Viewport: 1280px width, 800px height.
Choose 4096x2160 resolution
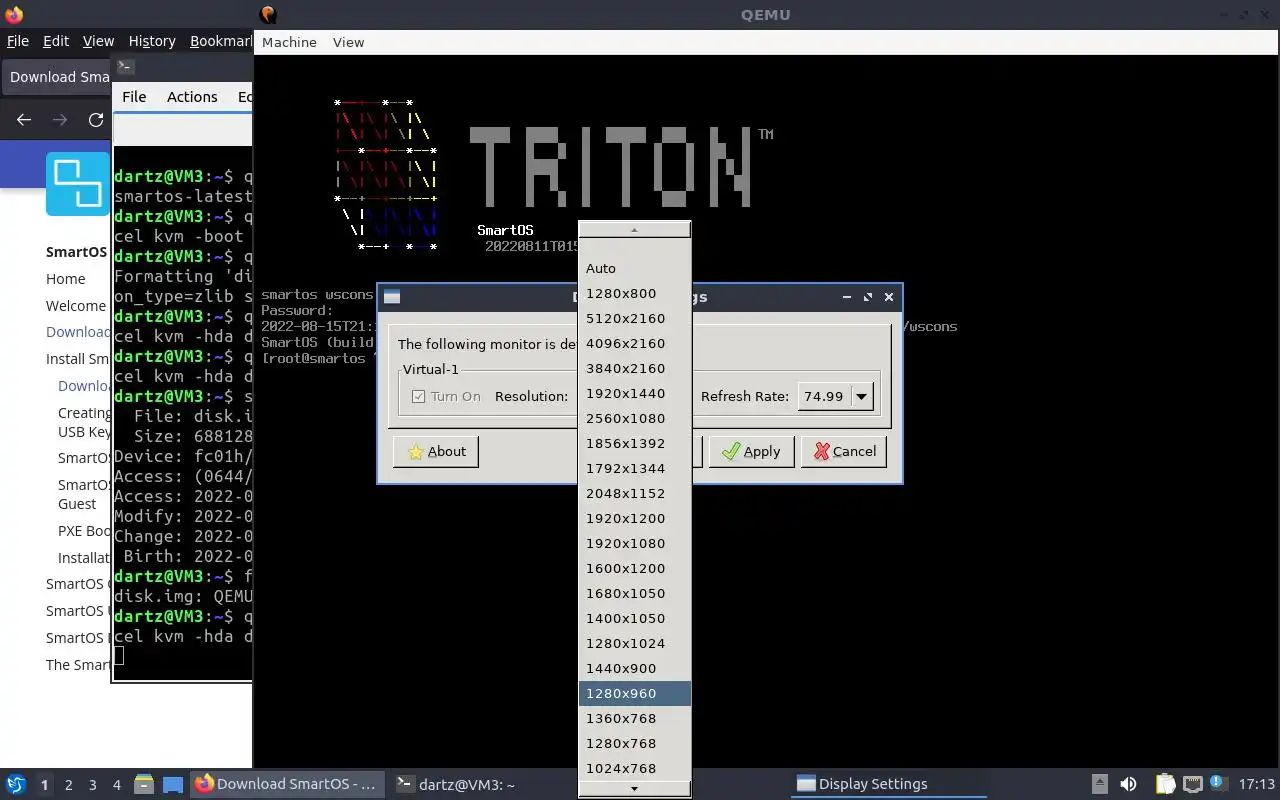click(x=634, y=343)
